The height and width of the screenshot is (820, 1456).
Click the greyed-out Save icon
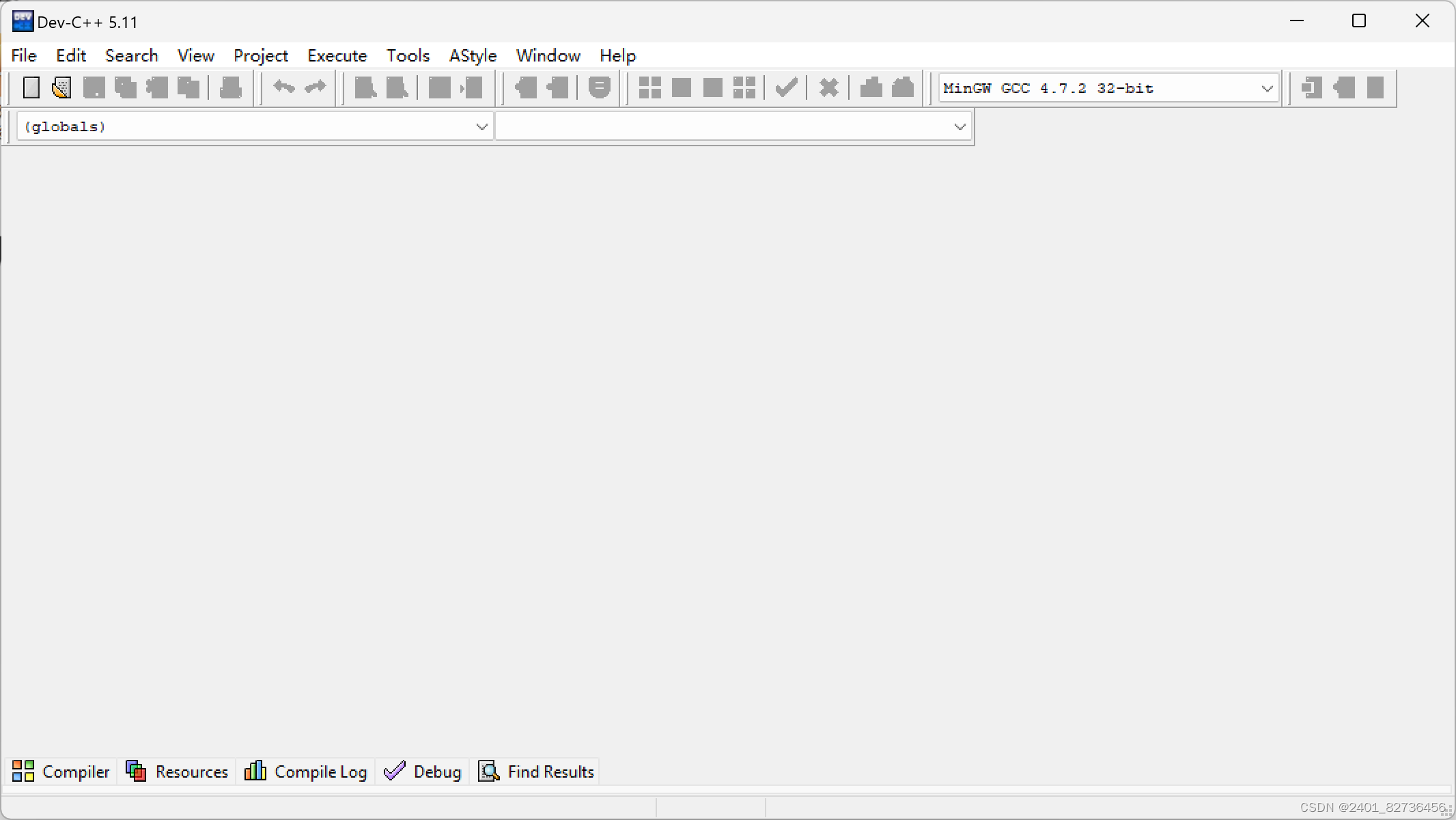[94, 87]
